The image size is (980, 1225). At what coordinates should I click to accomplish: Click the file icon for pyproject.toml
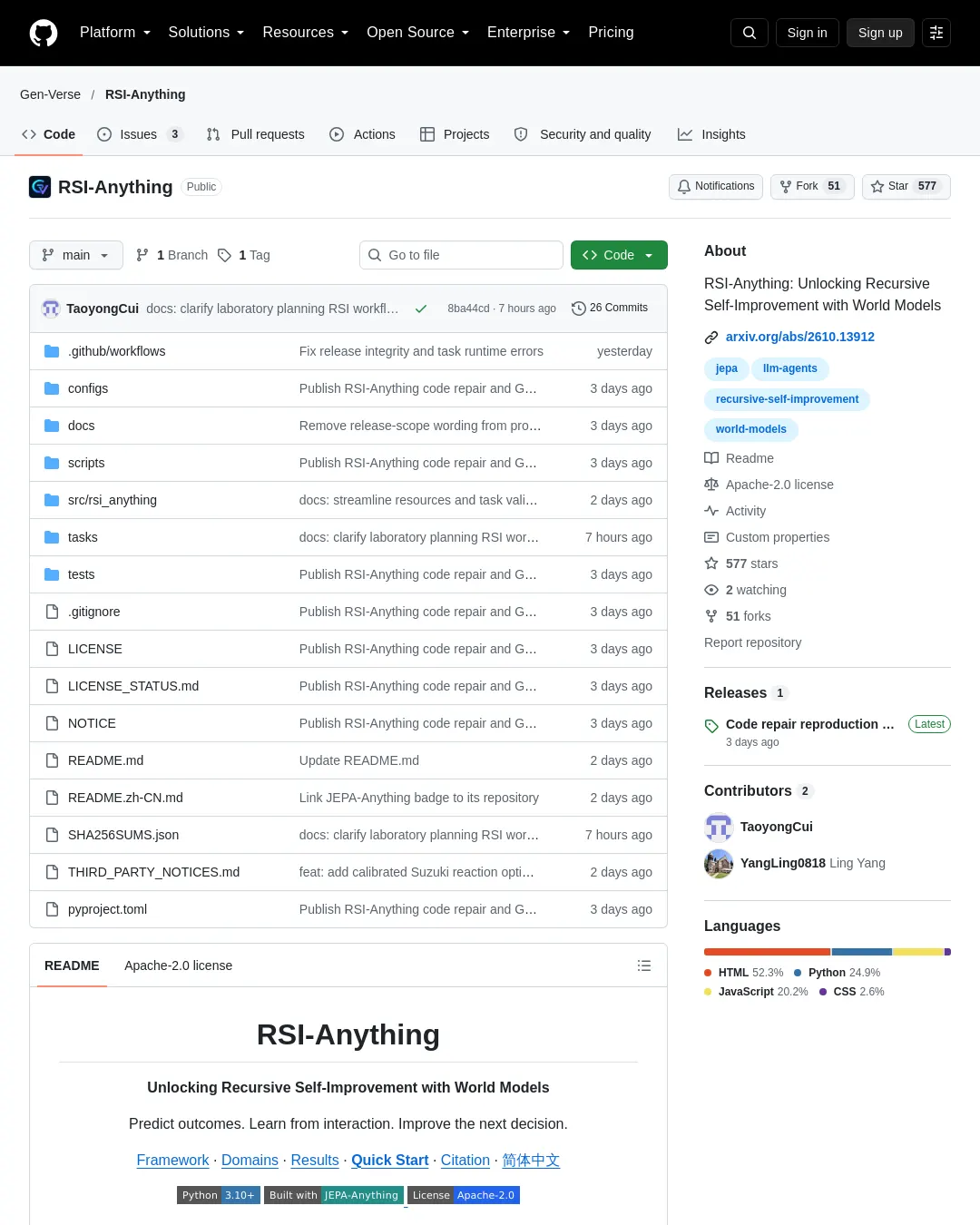tap(52, 909)
